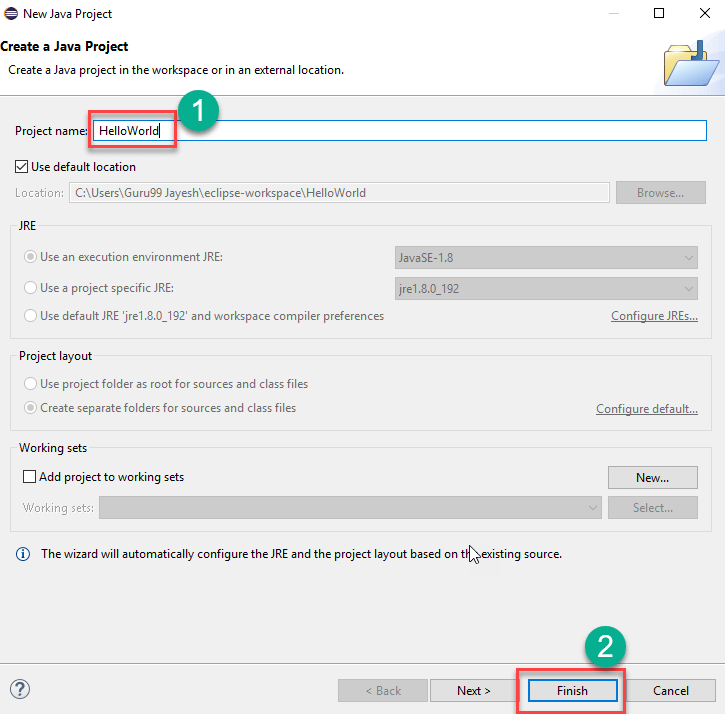
Task: Click the Configure default link
Action: tap(646, 409)
